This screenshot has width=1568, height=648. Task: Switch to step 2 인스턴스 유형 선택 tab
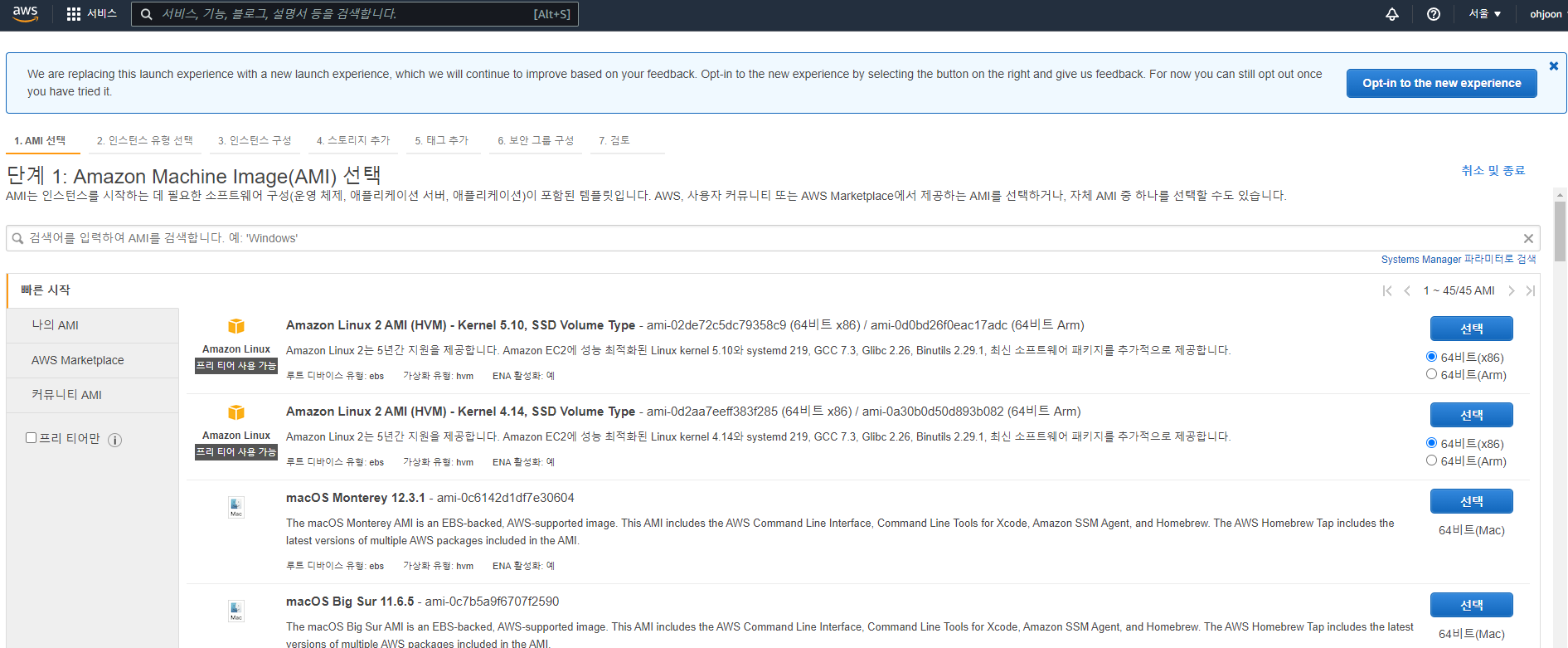[x=145, y=141]
